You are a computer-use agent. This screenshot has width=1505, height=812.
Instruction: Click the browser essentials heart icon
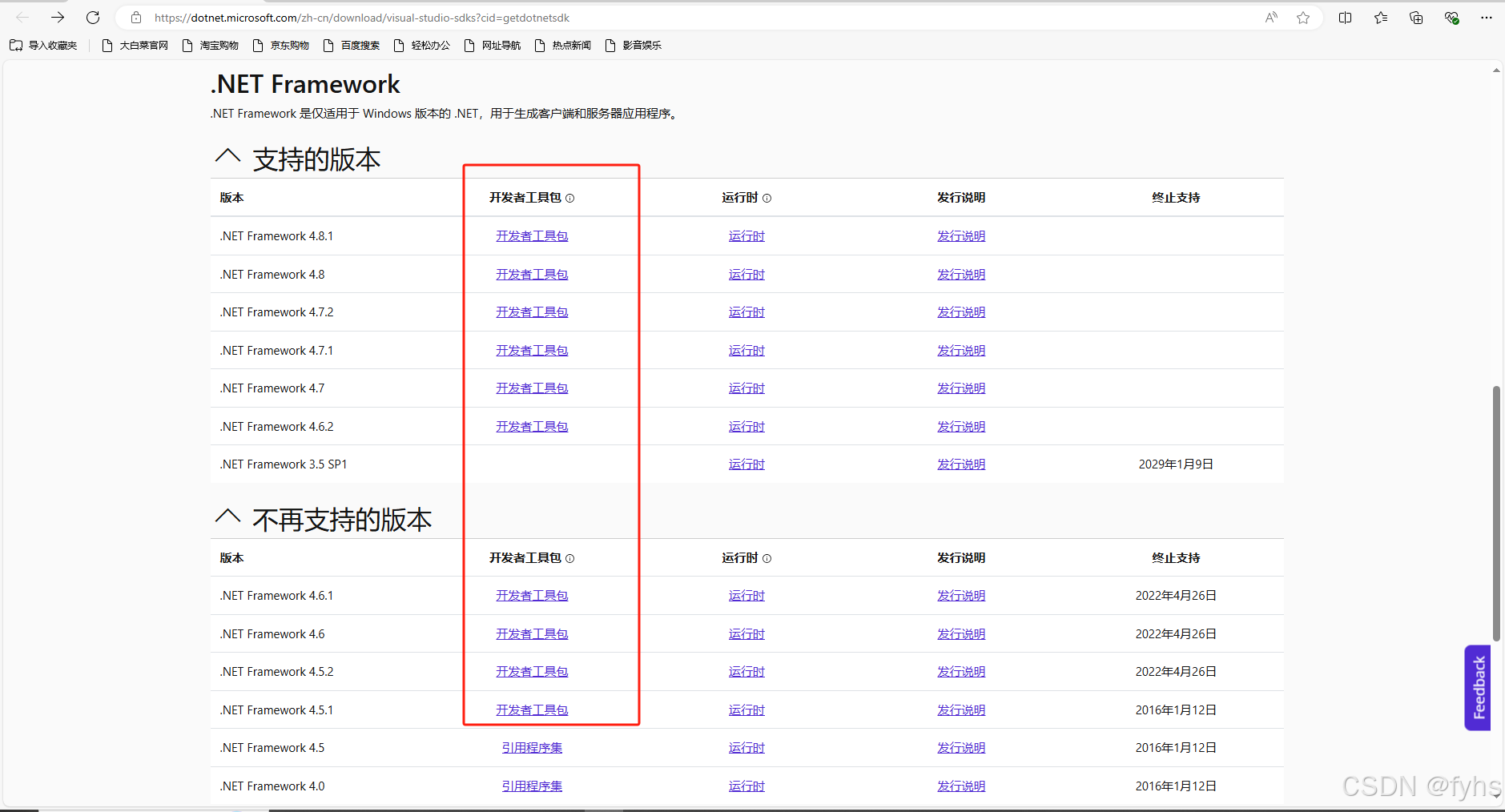pyautogui.click(x=1451, y=18)
